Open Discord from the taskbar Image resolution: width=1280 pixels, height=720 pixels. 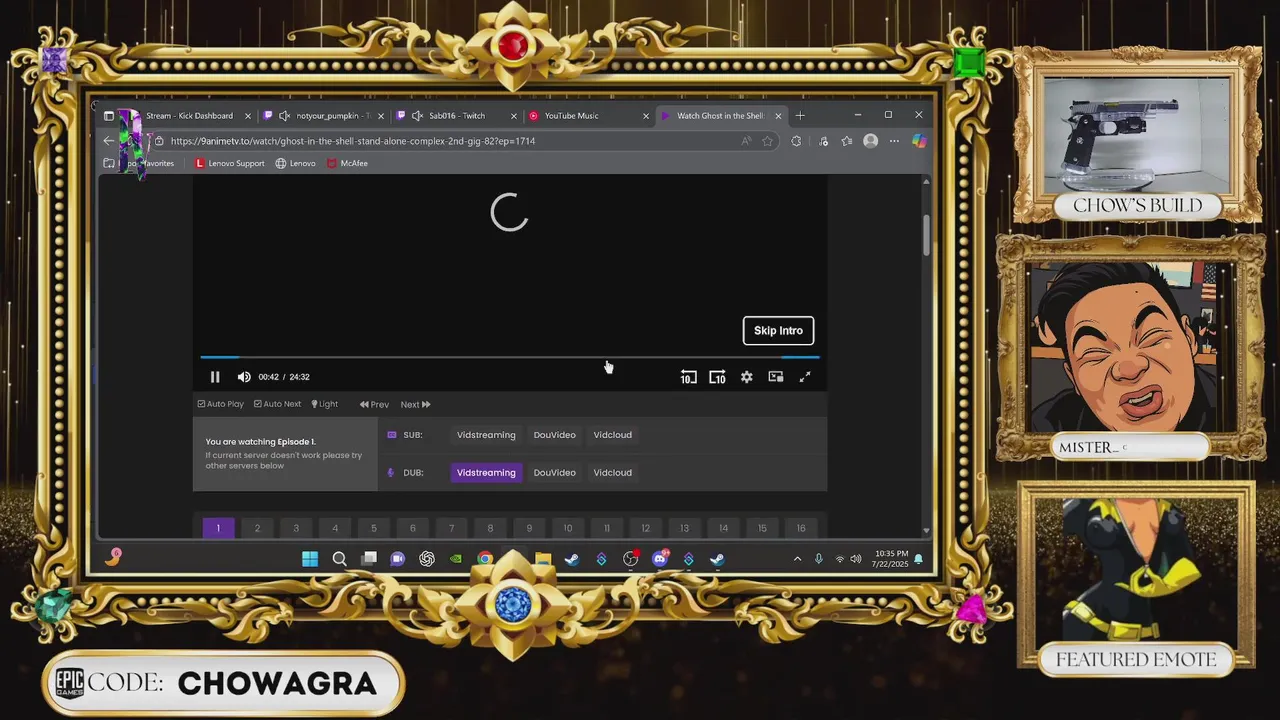(x=660, y=559)
